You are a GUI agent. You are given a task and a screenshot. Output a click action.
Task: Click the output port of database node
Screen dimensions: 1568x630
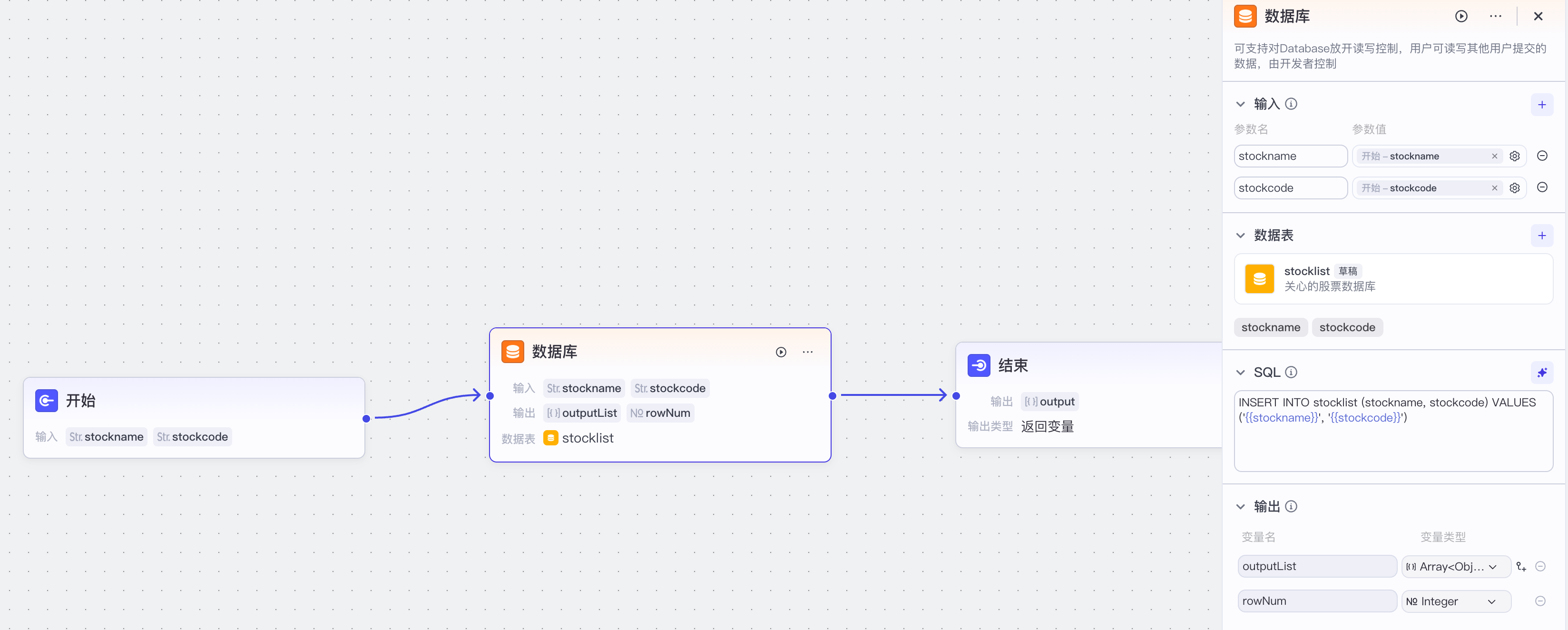click(832, 395)
